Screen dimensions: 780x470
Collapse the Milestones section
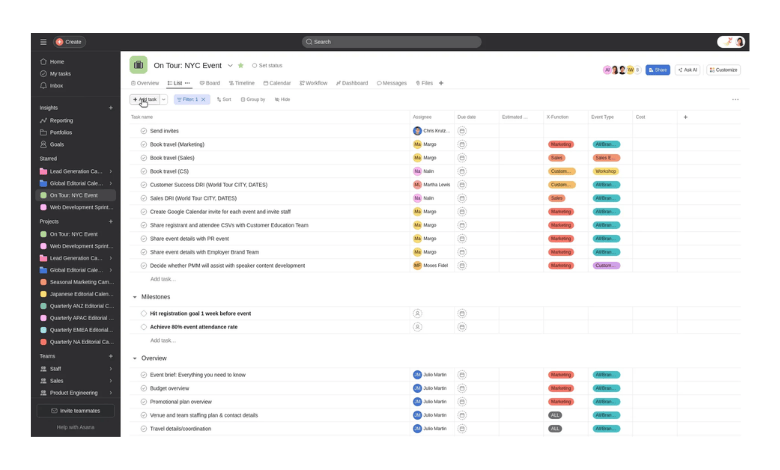[135, 297]
